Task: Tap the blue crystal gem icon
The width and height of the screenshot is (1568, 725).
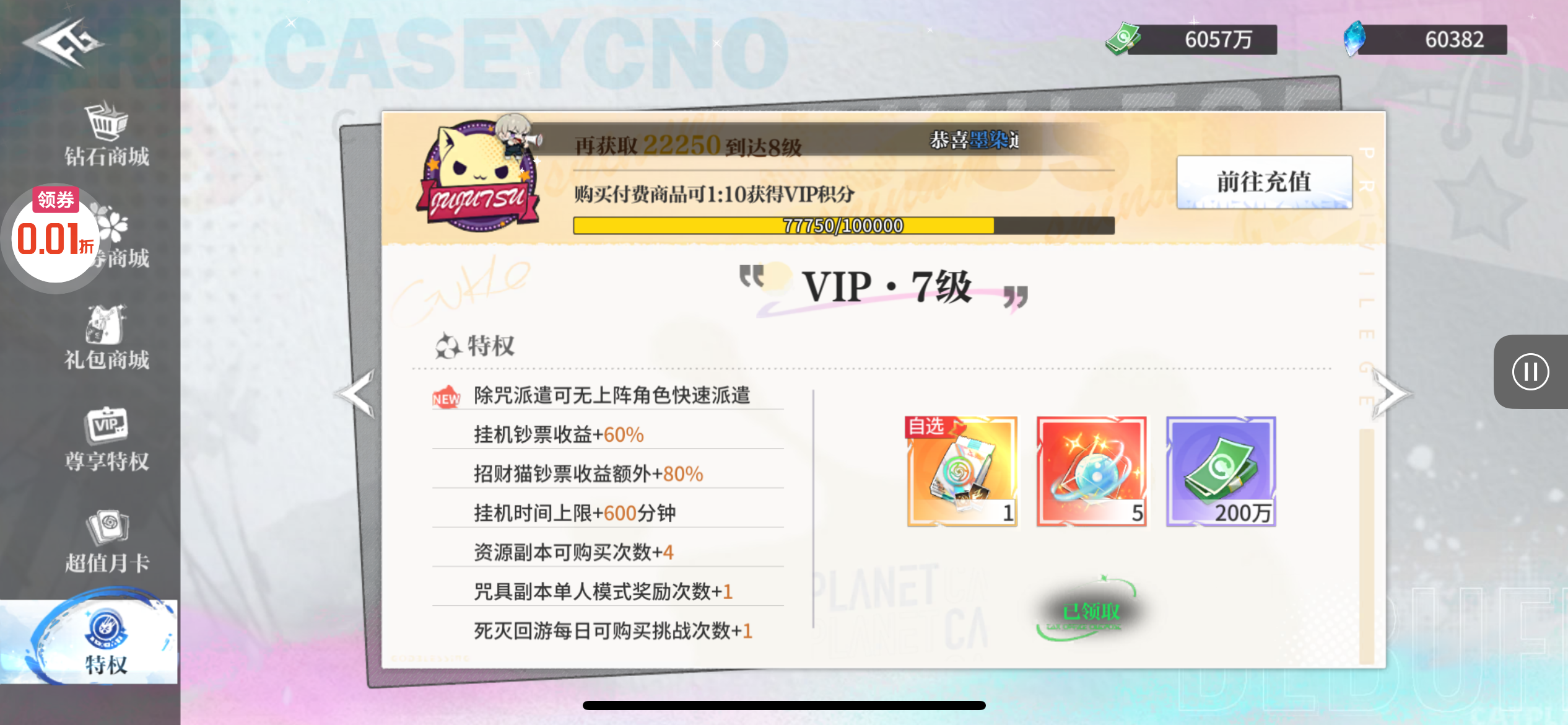Action: (1355, 38)
